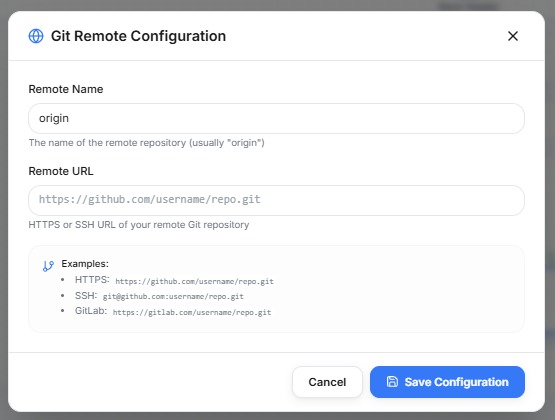Click the globe icon beside dialog title
This screenshot has width=555, height=420.
(x=36, y=36)
